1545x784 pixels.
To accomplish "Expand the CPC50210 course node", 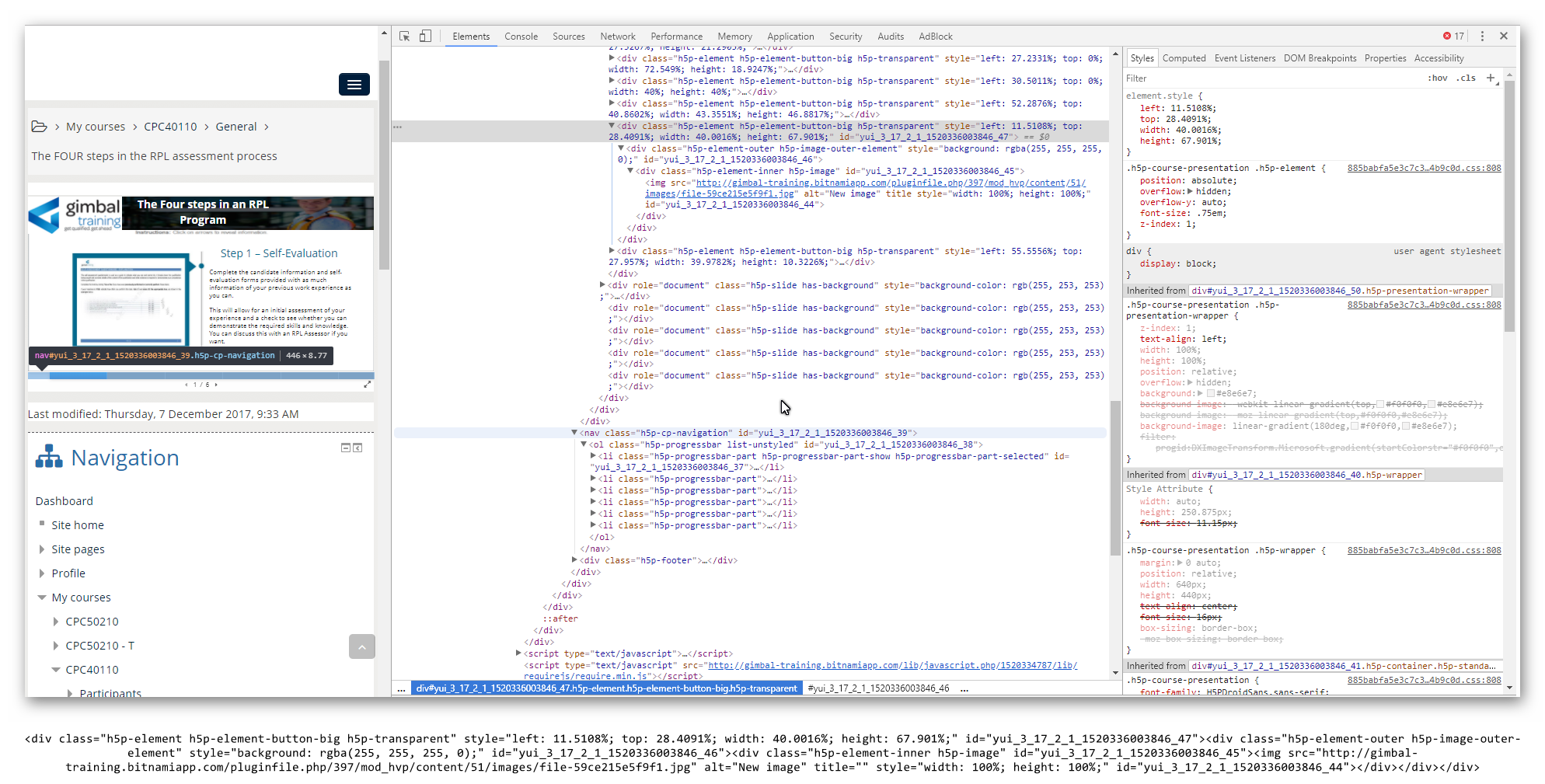I will [56, 622].
